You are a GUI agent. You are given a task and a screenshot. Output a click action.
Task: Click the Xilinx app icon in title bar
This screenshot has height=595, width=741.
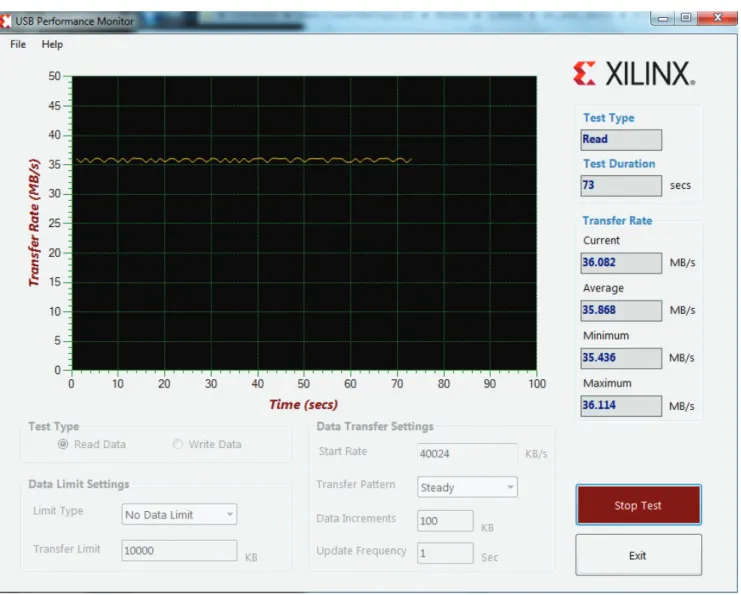click(x=5, y=21)
